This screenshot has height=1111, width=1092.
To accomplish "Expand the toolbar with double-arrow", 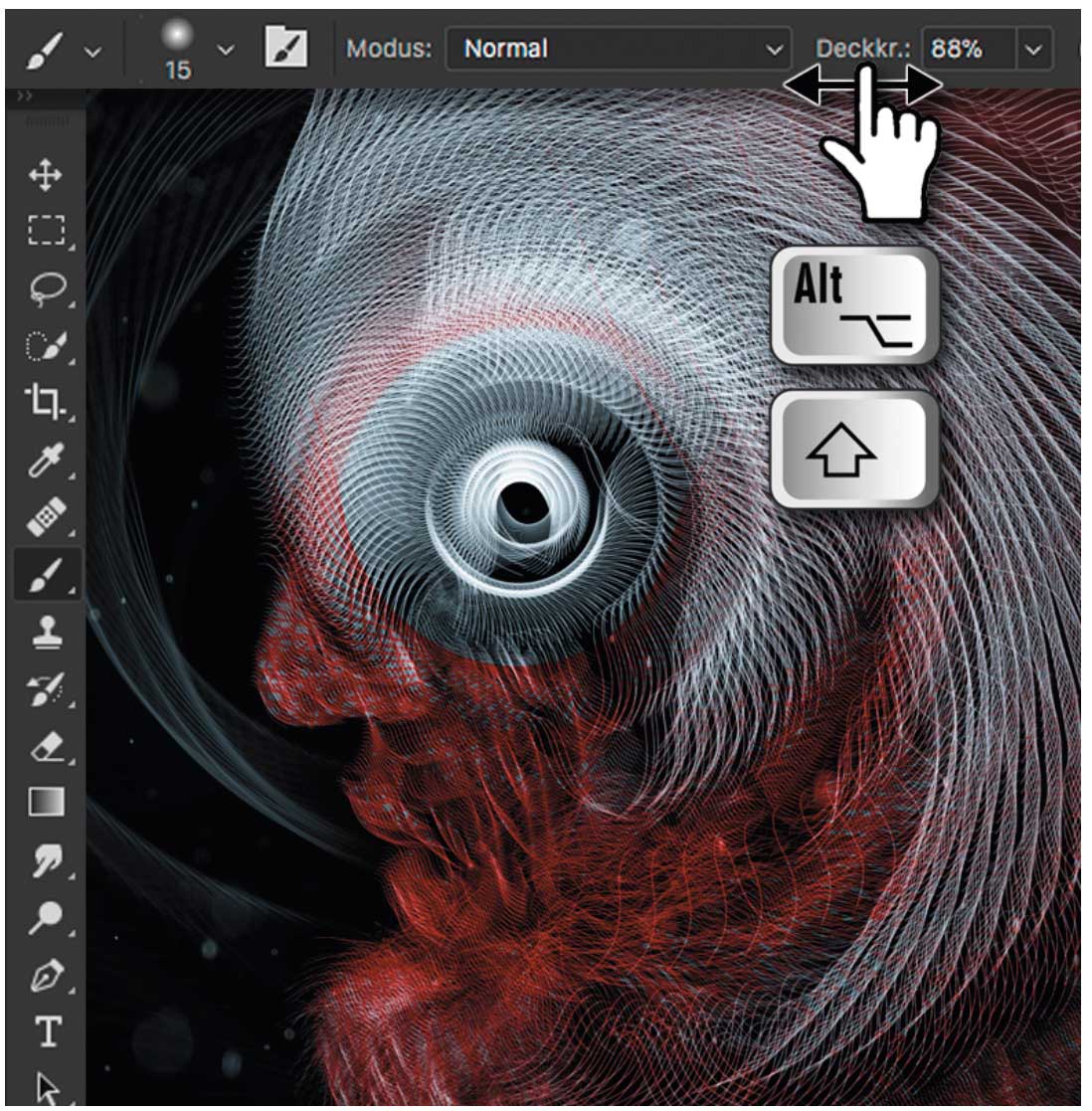I will point(25,95).
